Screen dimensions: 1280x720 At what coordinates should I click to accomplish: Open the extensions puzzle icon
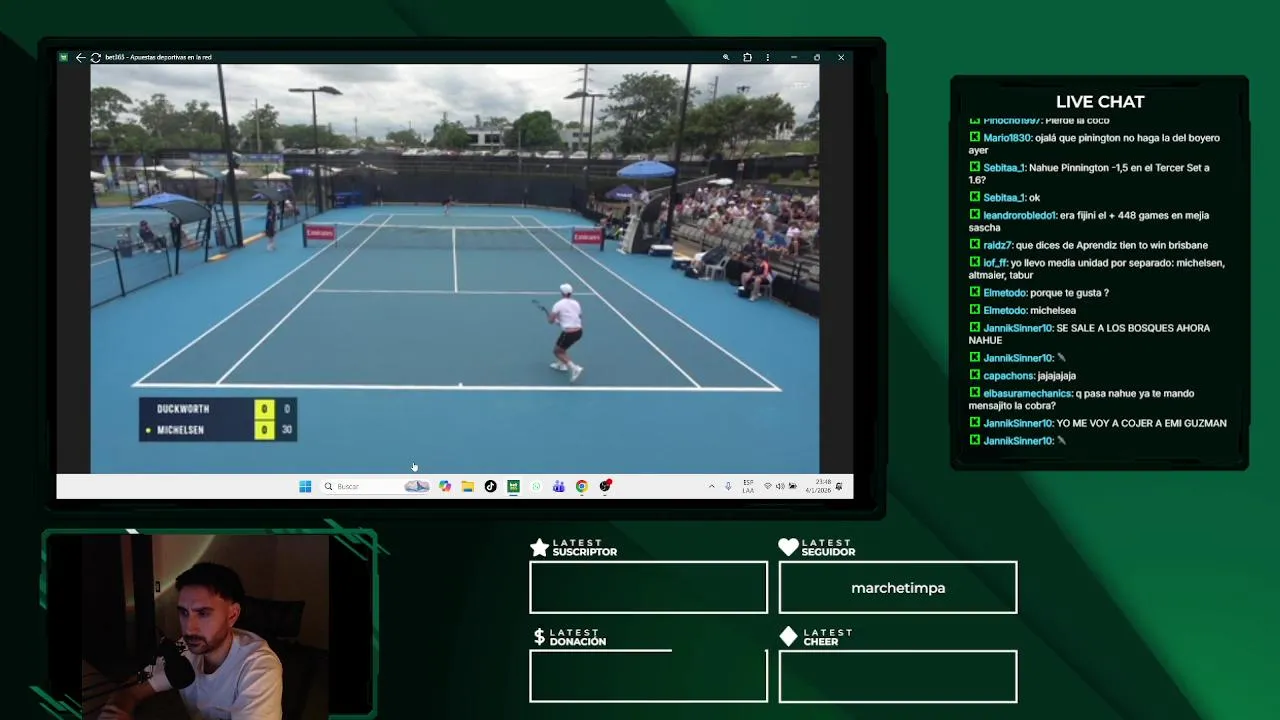747,57
